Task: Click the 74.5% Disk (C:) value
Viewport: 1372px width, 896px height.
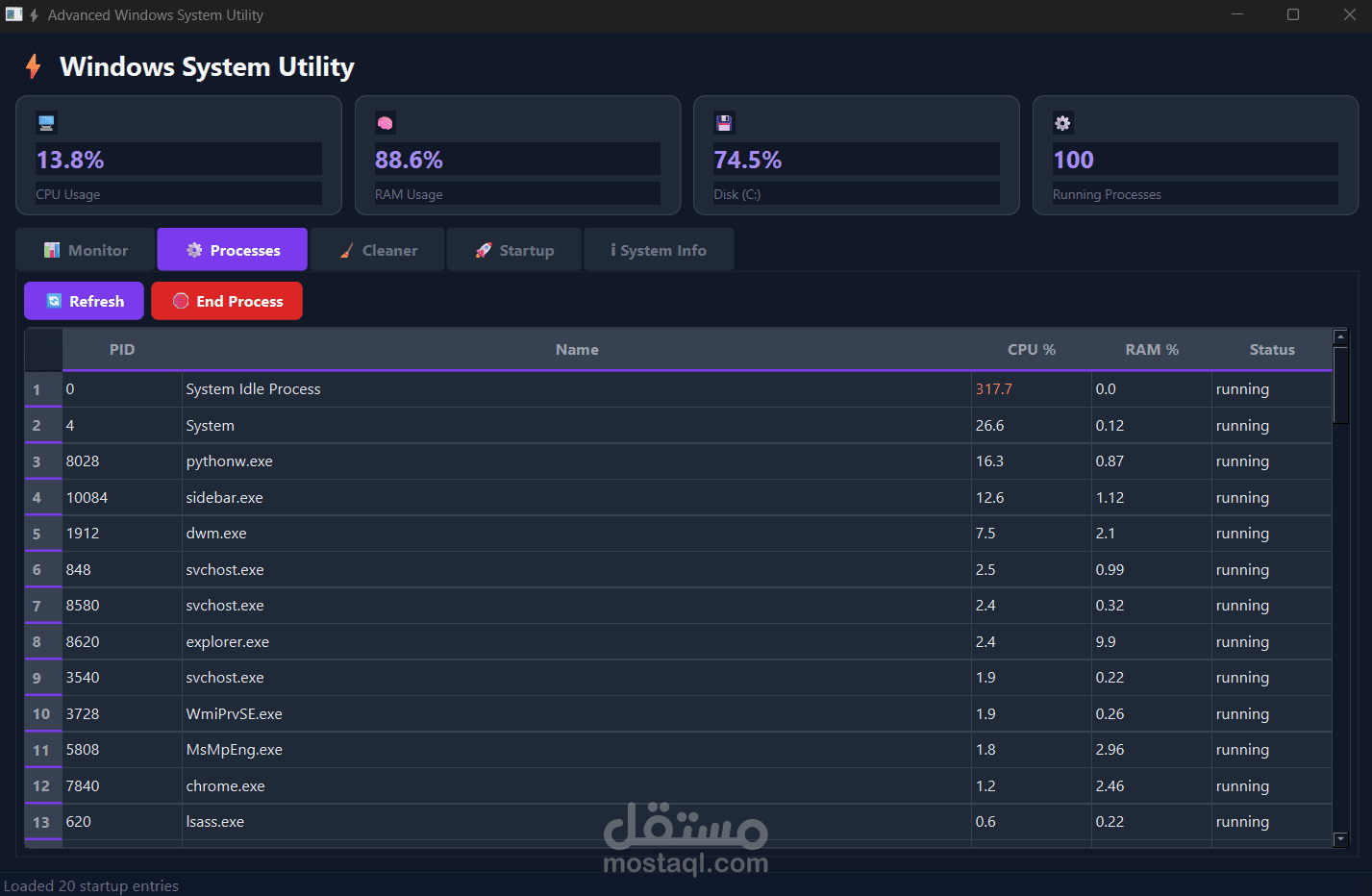Action: click(x=748, y=160)
